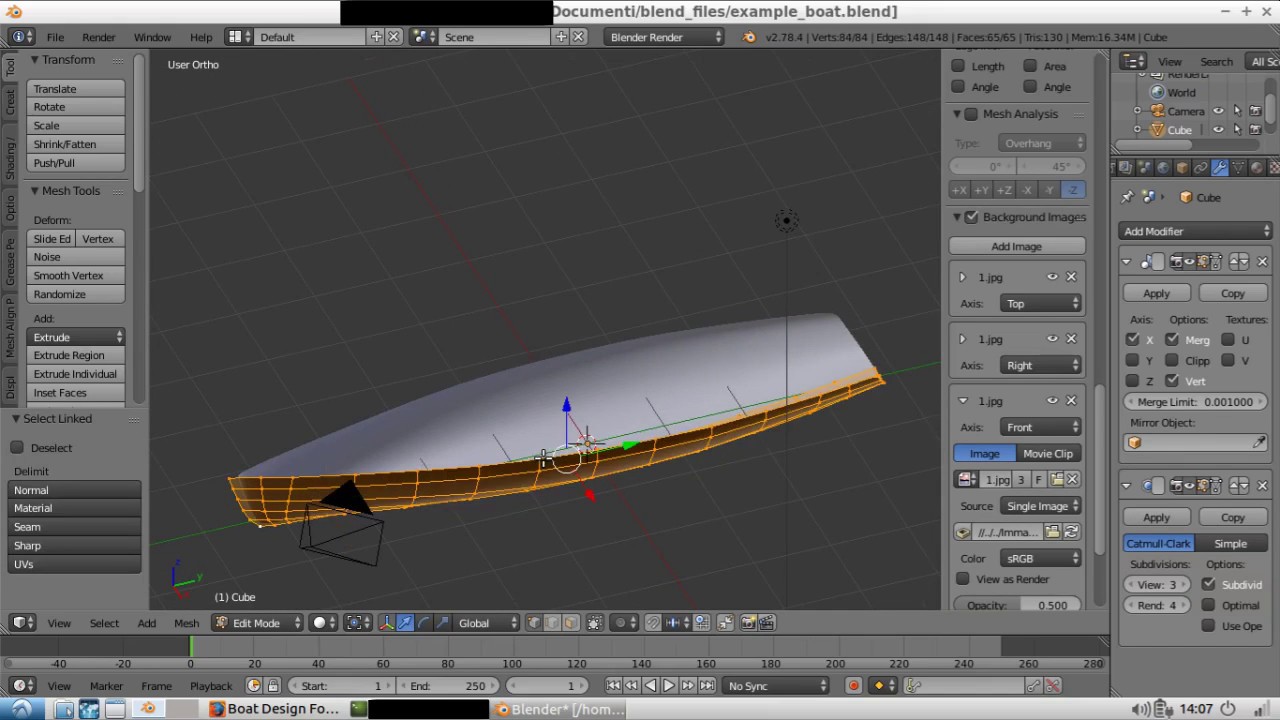Remove the Subdivision Surface modifier X
The image size is (1280, 720).
1262,485
